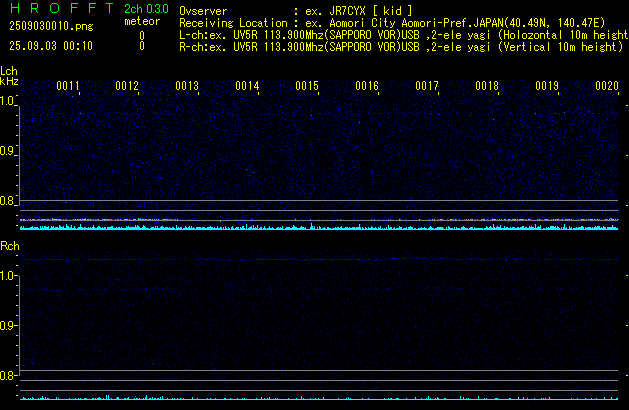Select the 0018 time marker

(x=487, y=86)
